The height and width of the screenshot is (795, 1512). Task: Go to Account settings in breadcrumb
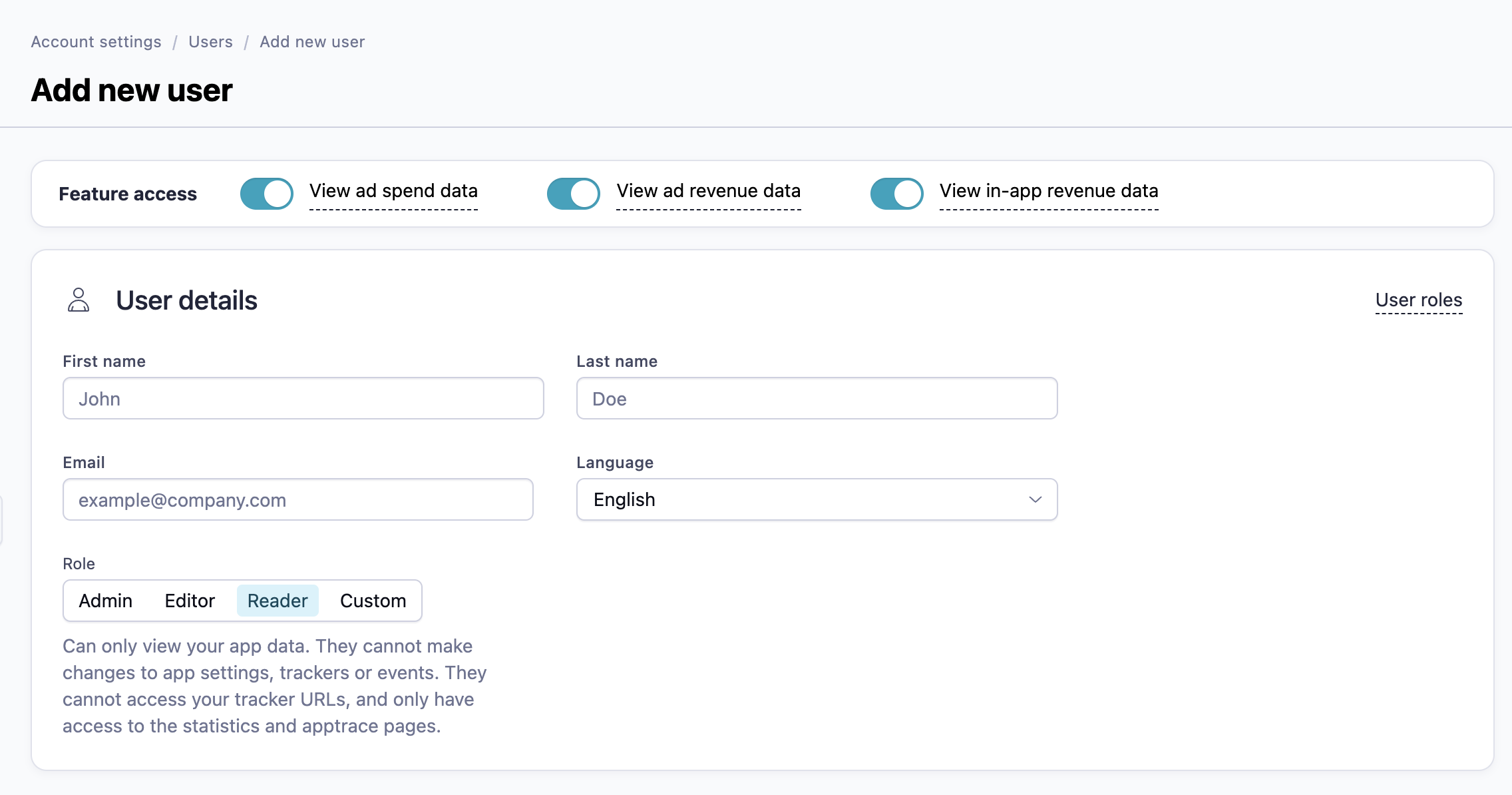(96, 42)
